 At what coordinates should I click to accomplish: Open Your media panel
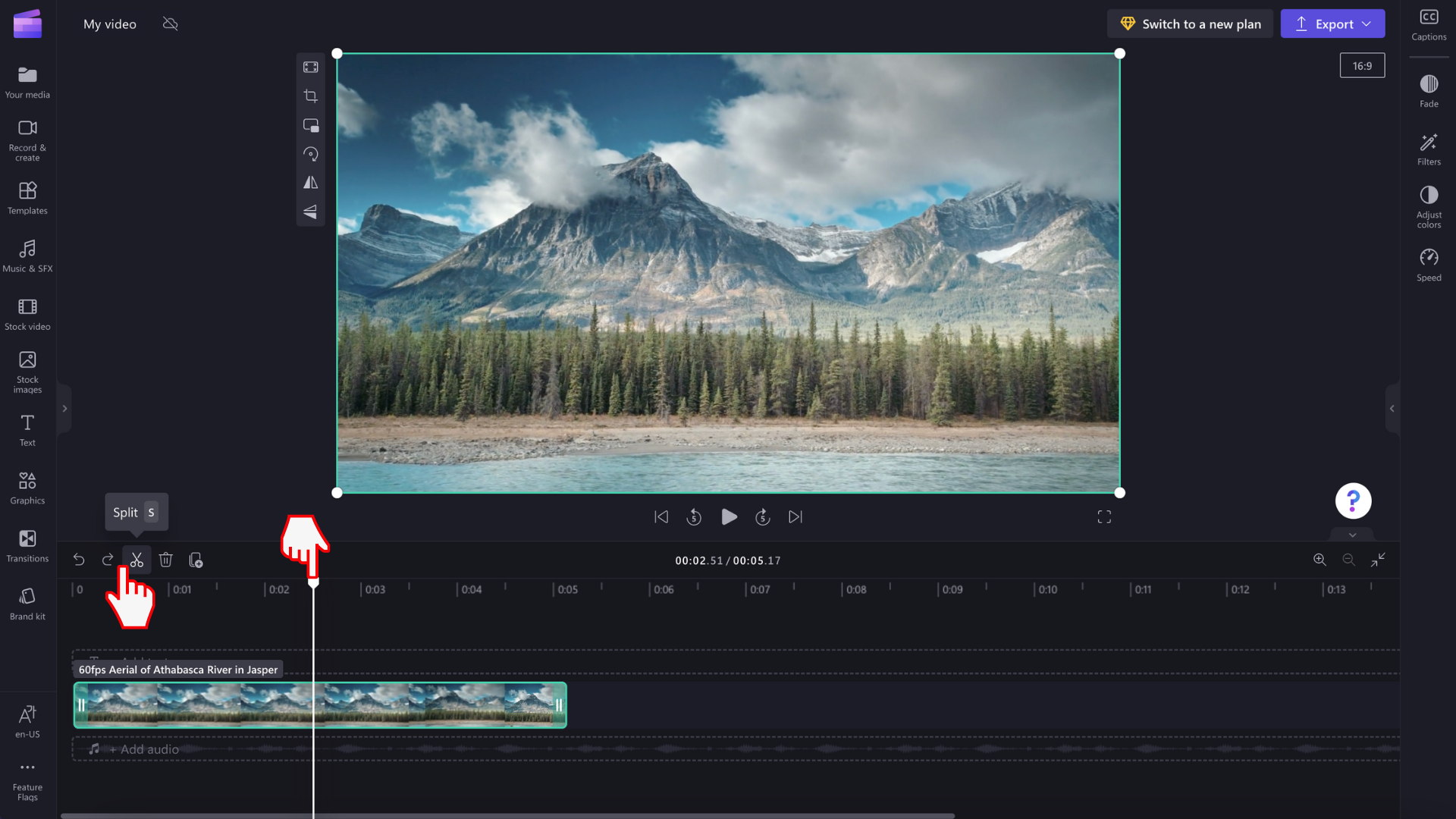(27, 82)
